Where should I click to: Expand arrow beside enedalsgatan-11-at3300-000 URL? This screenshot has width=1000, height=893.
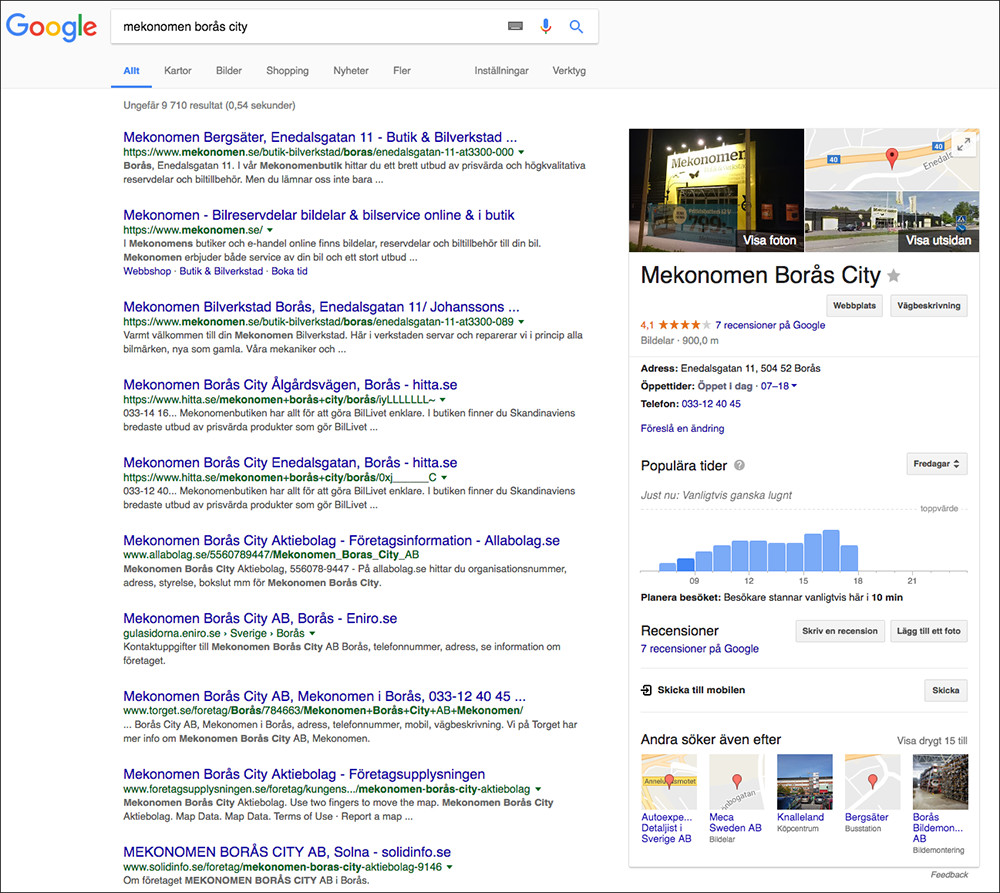[522, 152]
